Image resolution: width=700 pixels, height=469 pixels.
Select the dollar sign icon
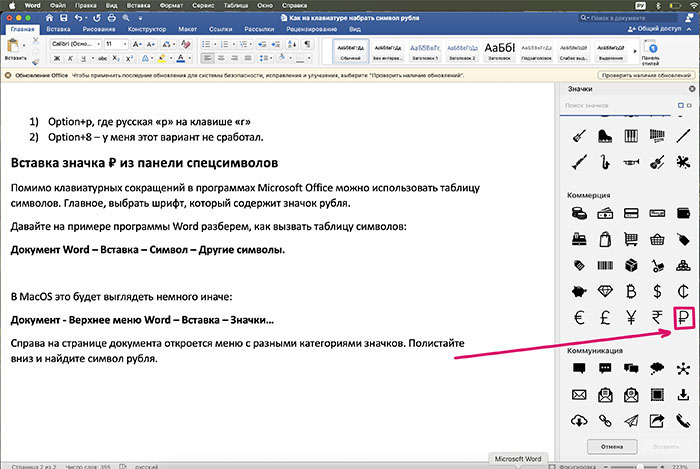pos(657,291)
